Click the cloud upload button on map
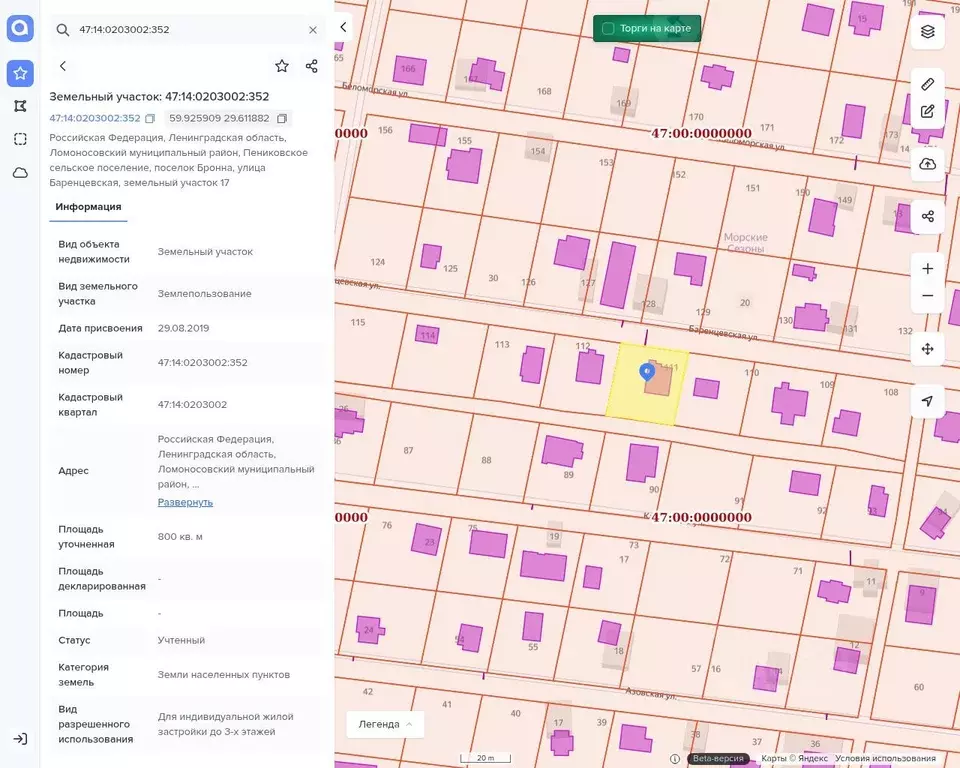 click(x=928, y=164)
